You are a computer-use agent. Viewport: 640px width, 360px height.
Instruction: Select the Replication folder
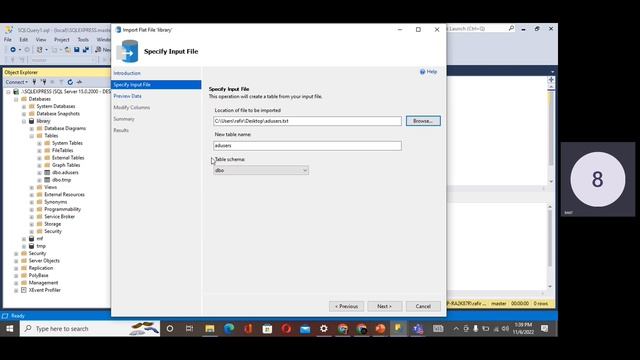[40, 268]
